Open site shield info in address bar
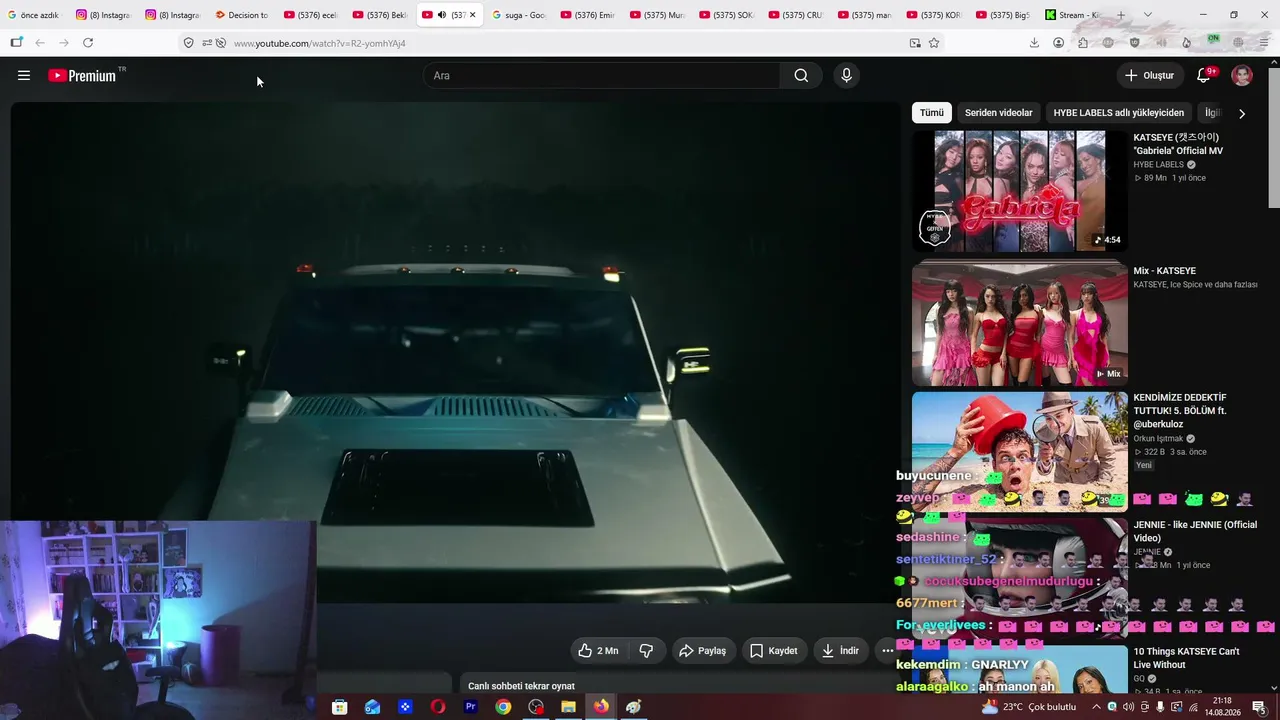The height and width of the screenshot is (720, 1280). (188, 43)
